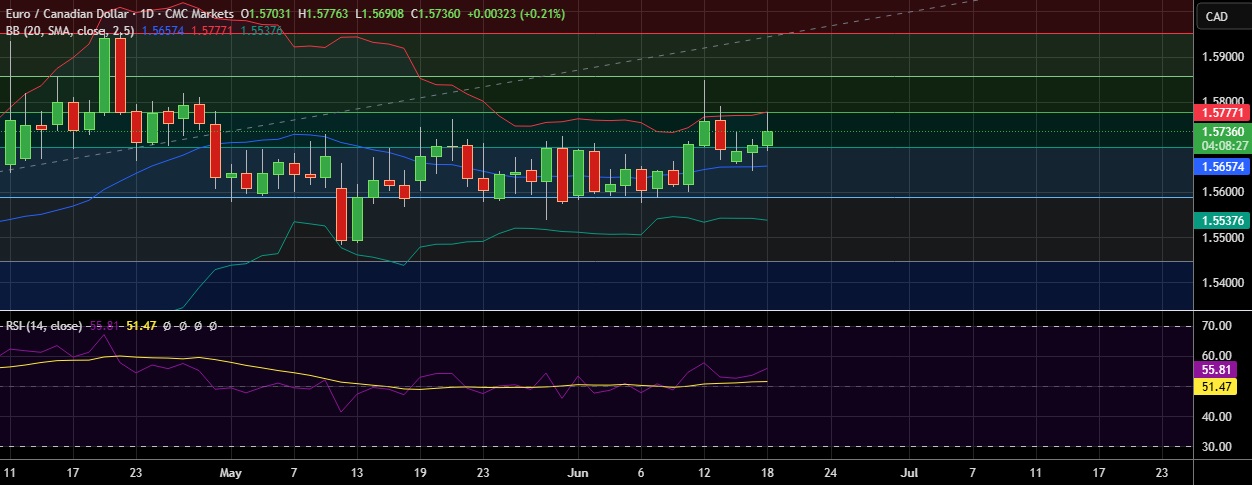Screen dimensions: 1252x485
Task: Click the 04:08:27 bar countdown timer
Action: pos(1223,145)
